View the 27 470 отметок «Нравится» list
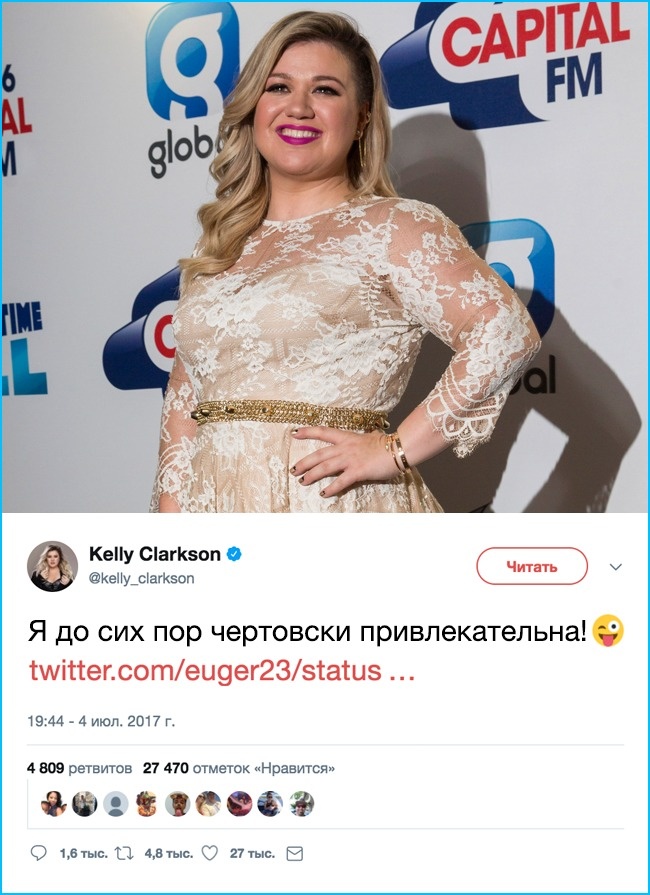This screenshot has width=650, height=895. pyautogui.click(x=239, y=768)
